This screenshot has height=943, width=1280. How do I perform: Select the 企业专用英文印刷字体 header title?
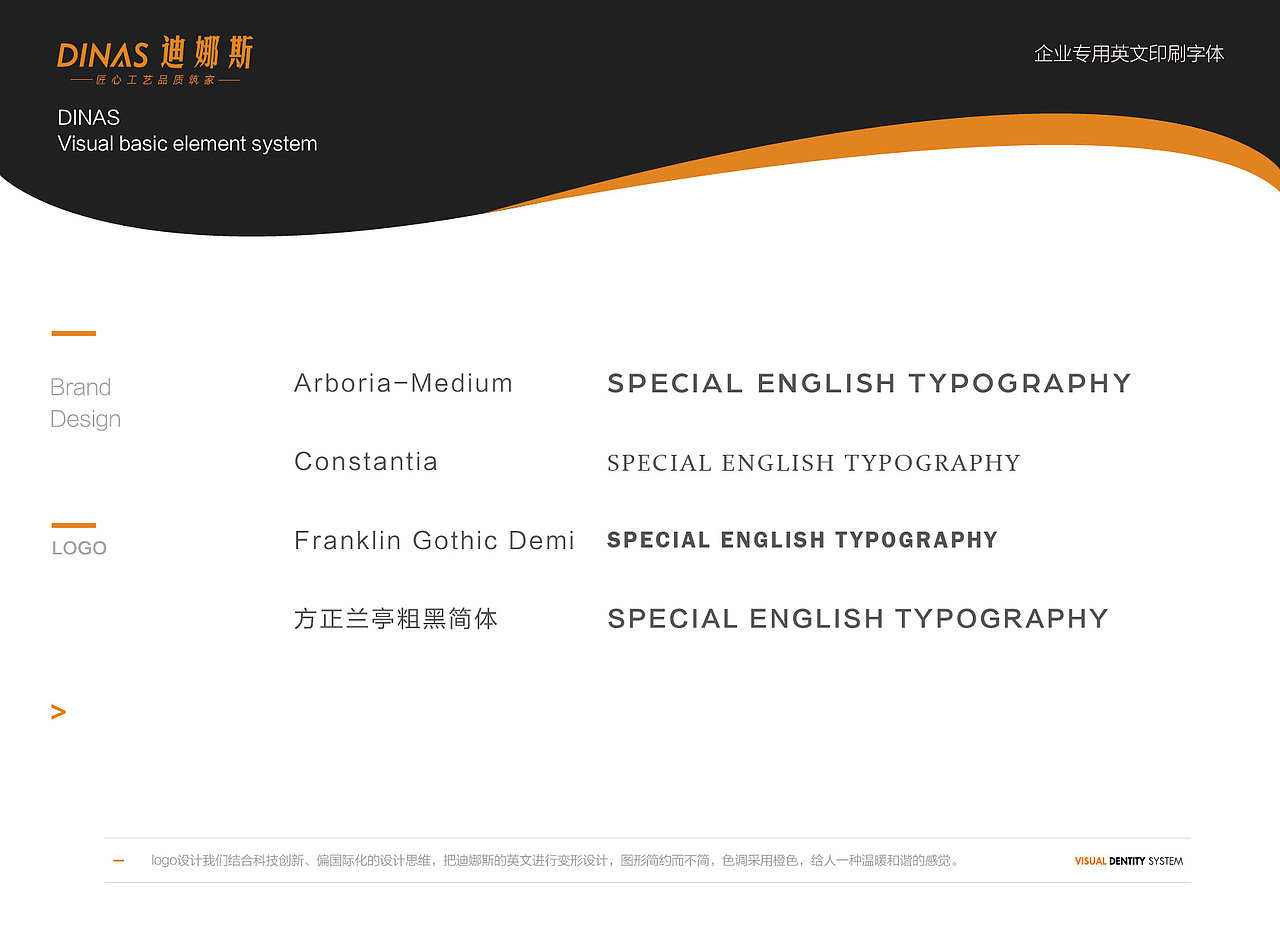click(1129, 54)
